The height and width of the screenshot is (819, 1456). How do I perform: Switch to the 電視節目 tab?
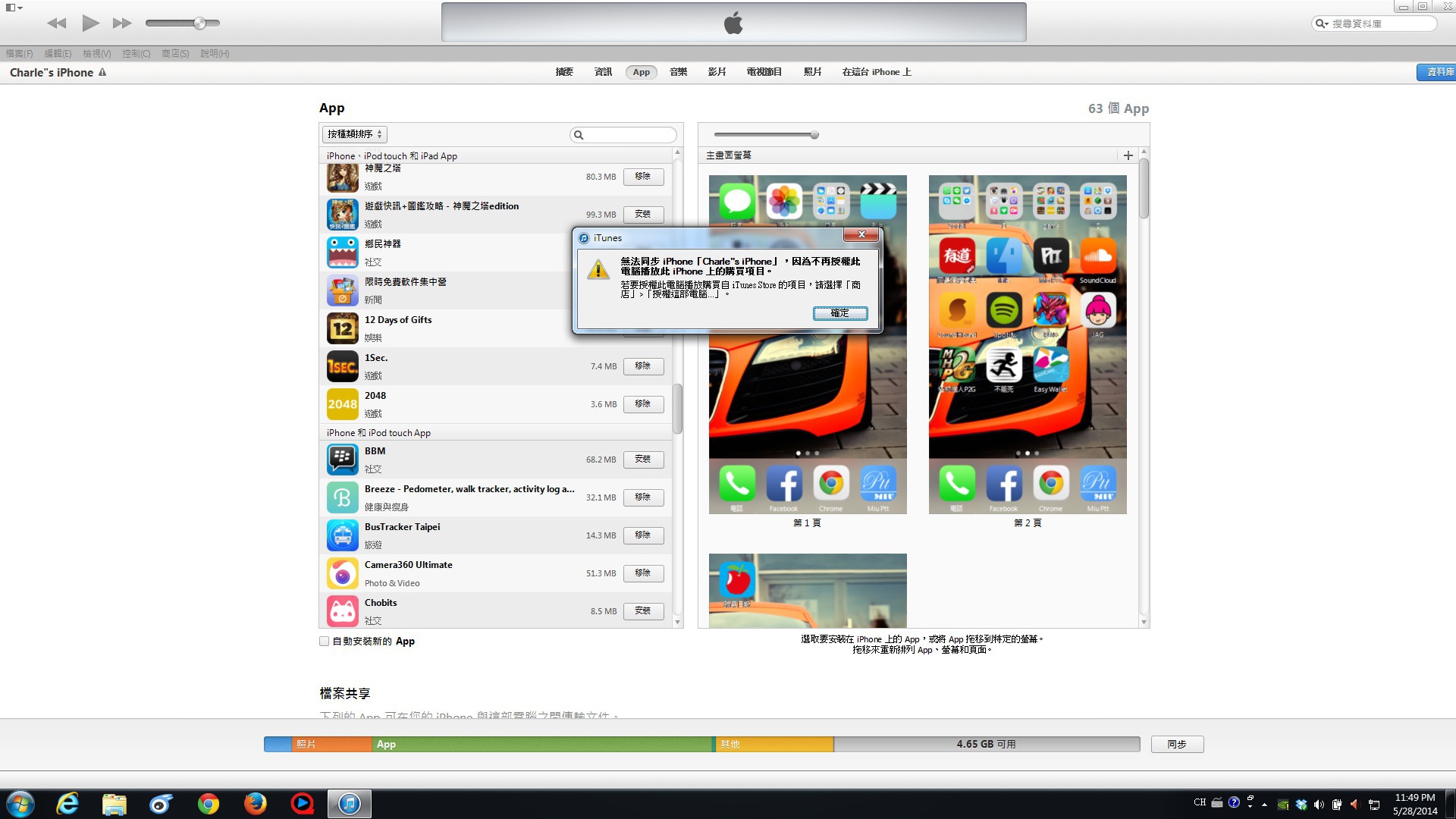(x=764, y=72)
